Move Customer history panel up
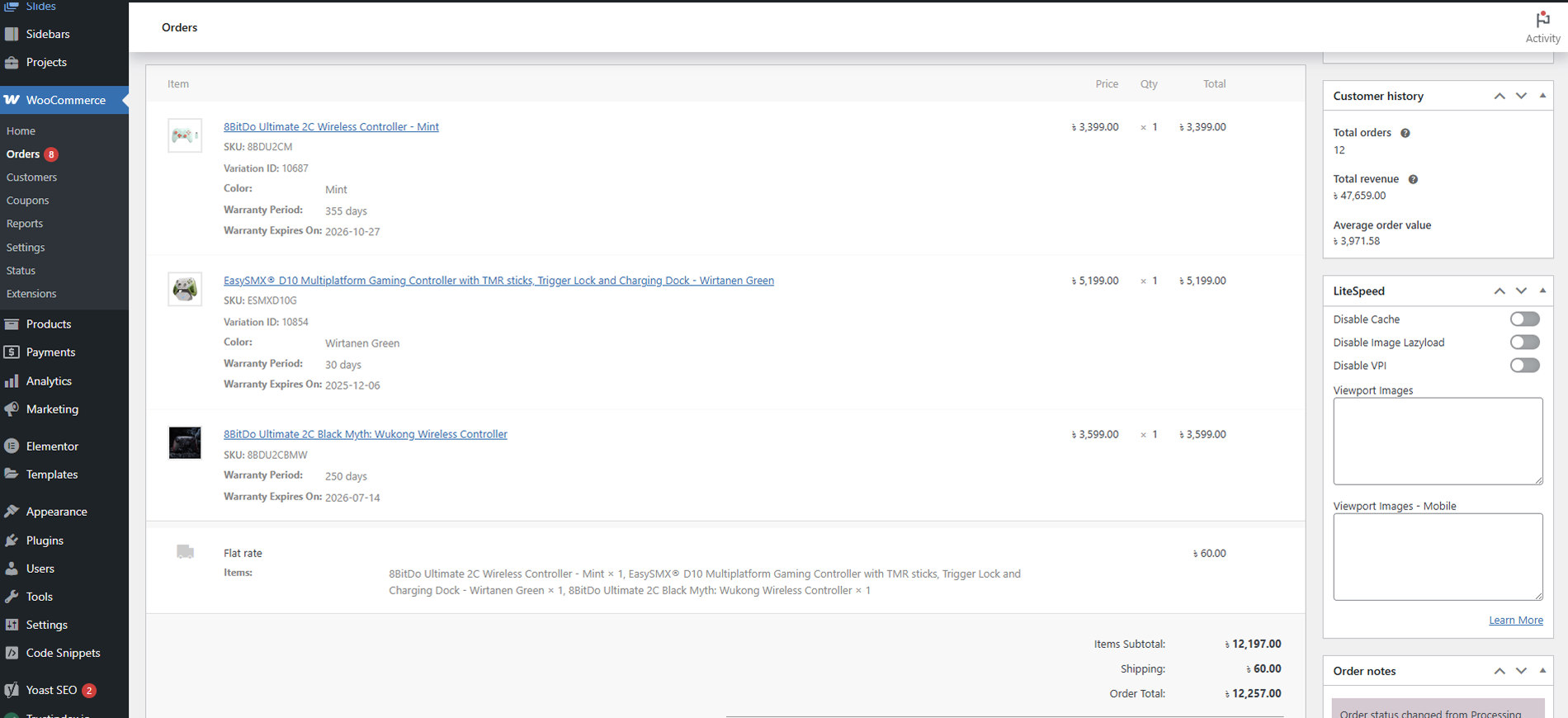Image resolution: width=1568 pixels, height=718 pixels. click(x=1500, y=96)
